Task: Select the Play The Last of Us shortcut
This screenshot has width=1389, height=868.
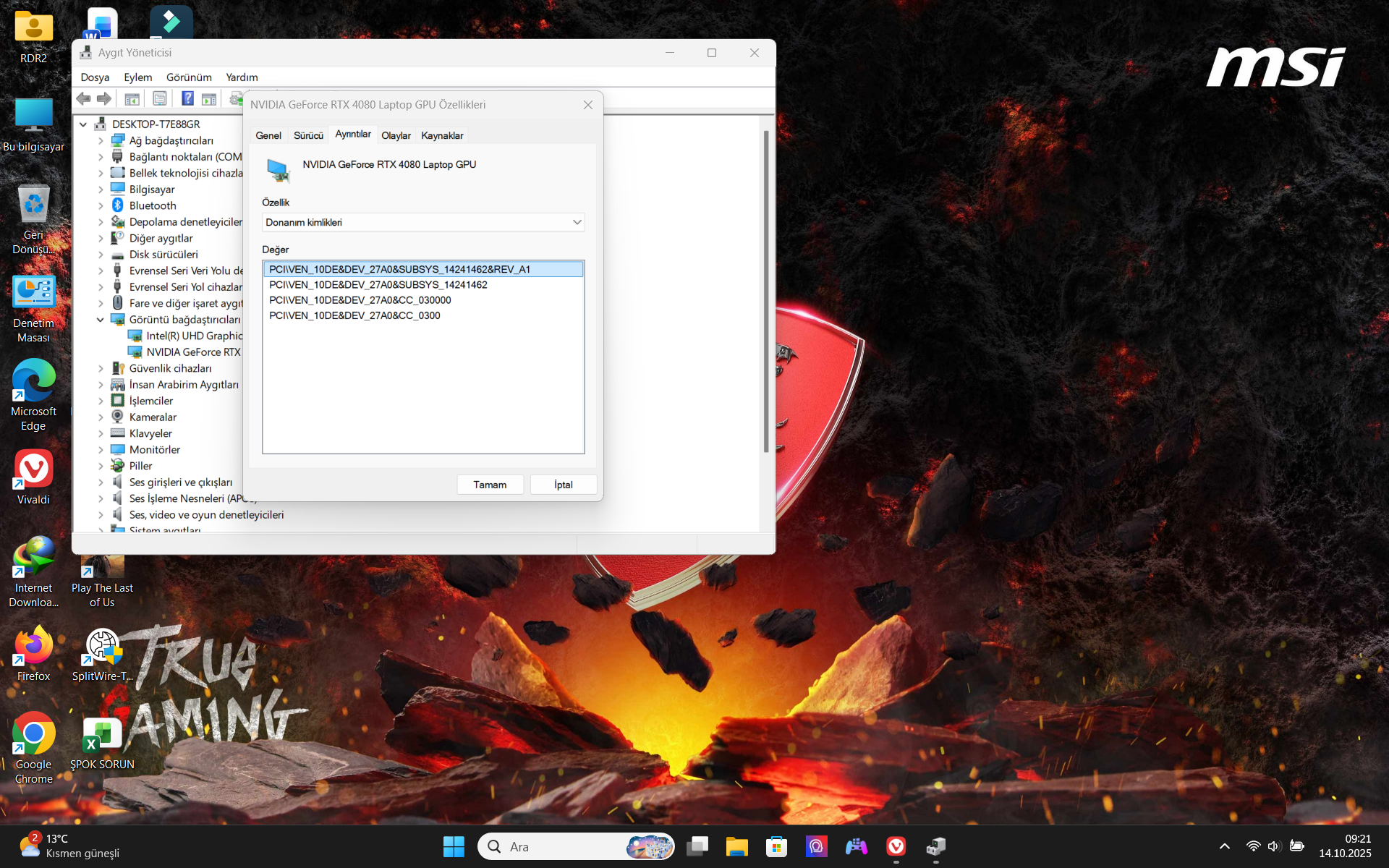Action: pyautogui.click(x=102, y=582)
